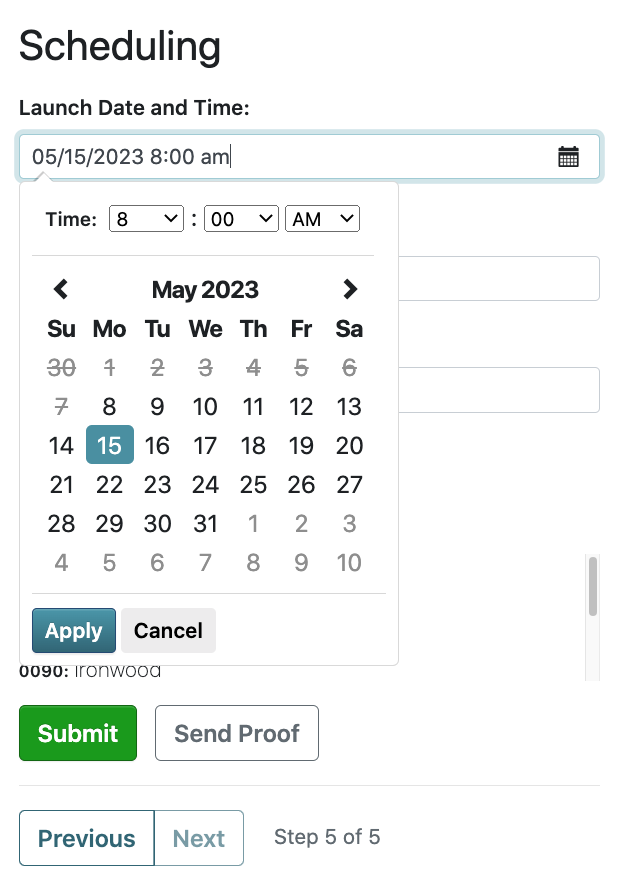Select May 26 in the calendar grid
This screenshot has height=891, width=643.
tap(301, 484)
